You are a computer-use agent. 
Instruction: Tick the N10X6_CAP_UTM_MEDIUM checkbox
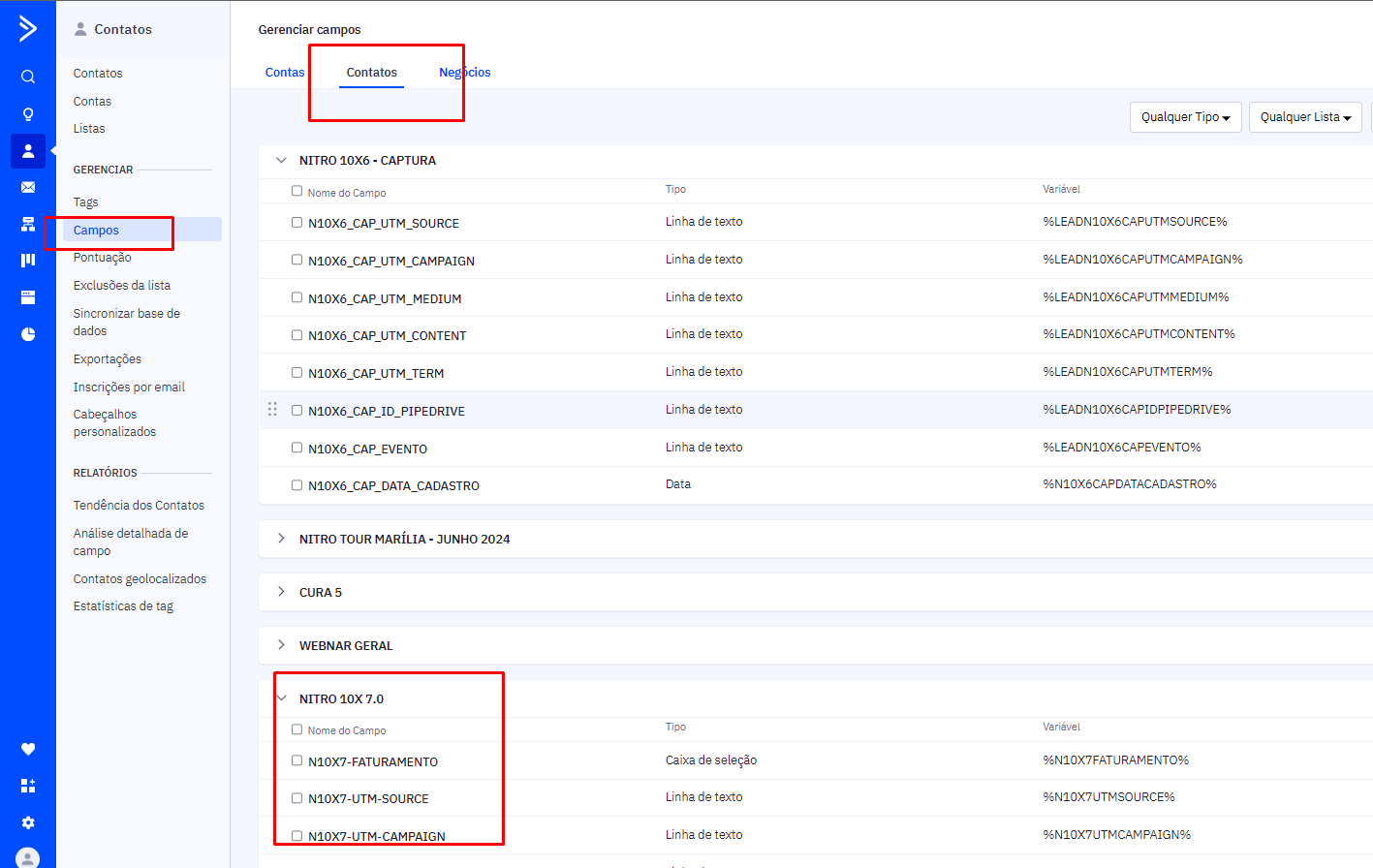296,297
